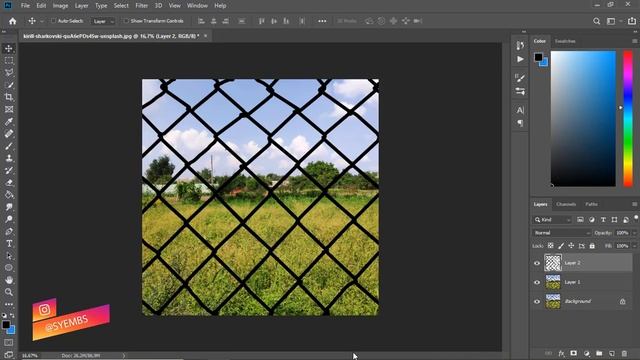Create a new layer icon
Screen dimensions: 640x360
611,353
